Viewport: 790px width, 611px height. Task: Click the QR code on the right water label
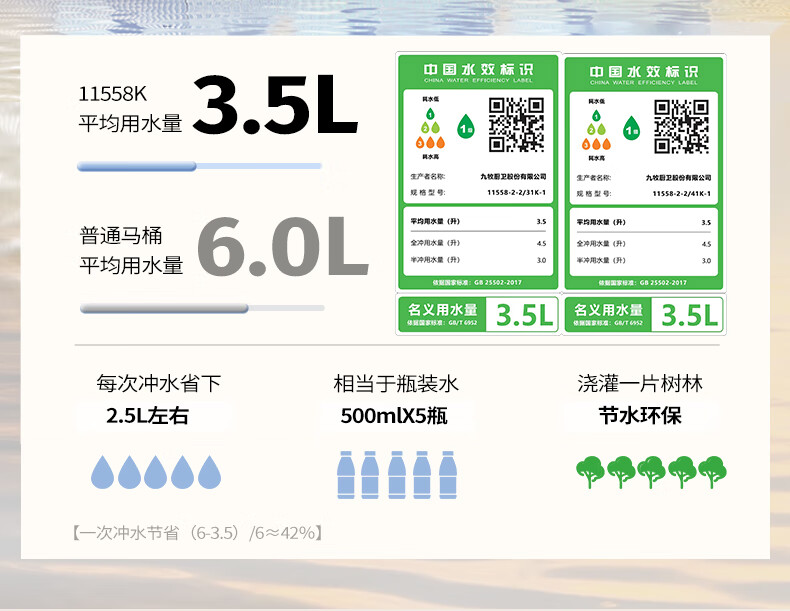tap(679, 126)
